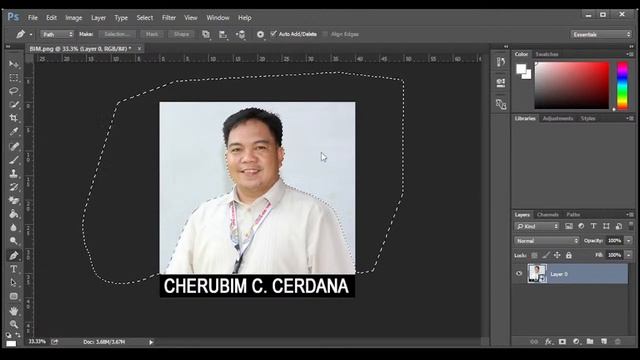This screenshot has height=360, width=640.
Task: Hide Layer 0 with eye icon
Action: 519,274
